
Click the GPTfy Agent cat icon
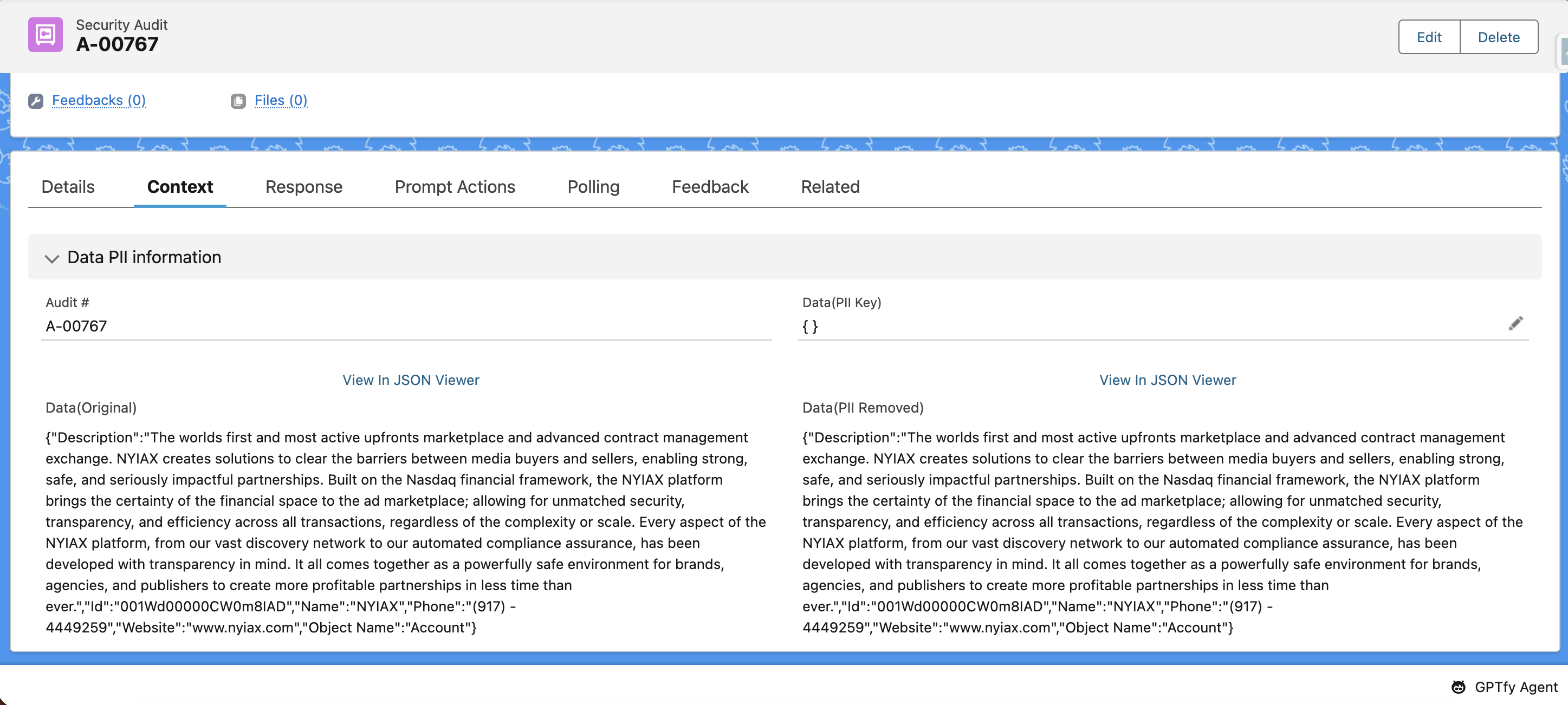tap(1459, 687)
